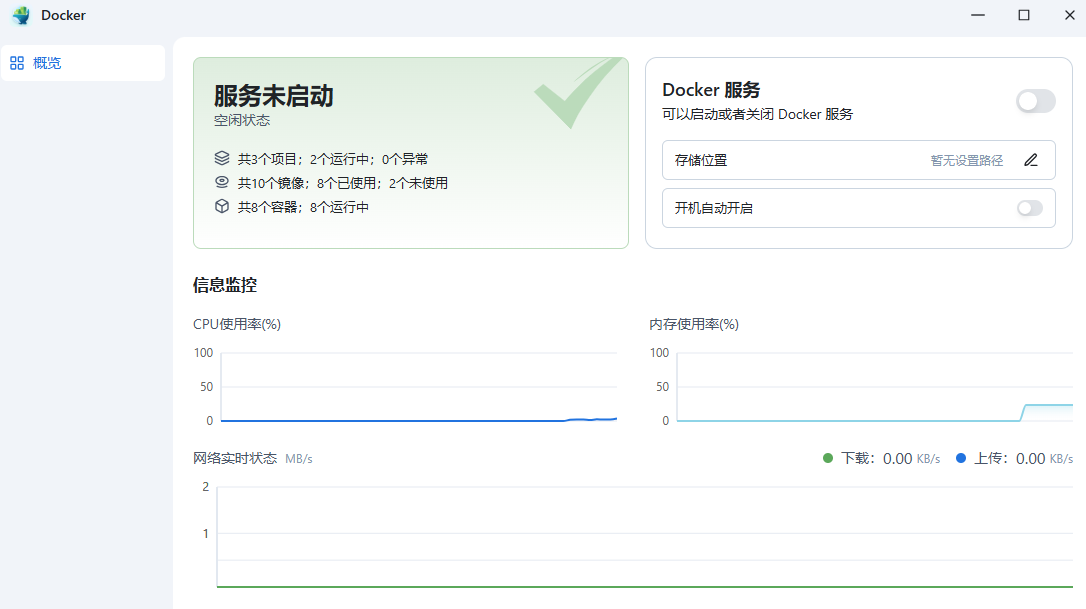
Task: Select the 概览 sidebar label
Action: [x=47, y=63]
